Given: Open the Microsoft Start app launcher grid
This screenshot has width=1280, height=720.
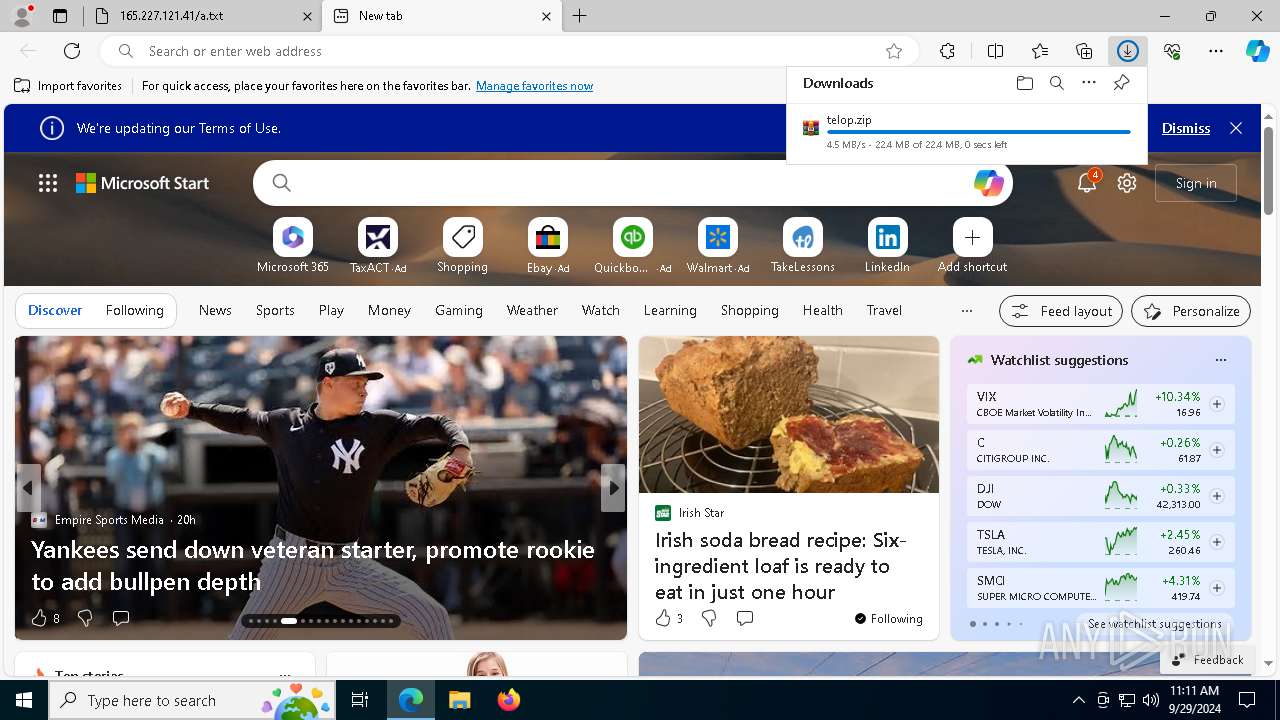Looking at the screenshot, I should pos(48,183).
